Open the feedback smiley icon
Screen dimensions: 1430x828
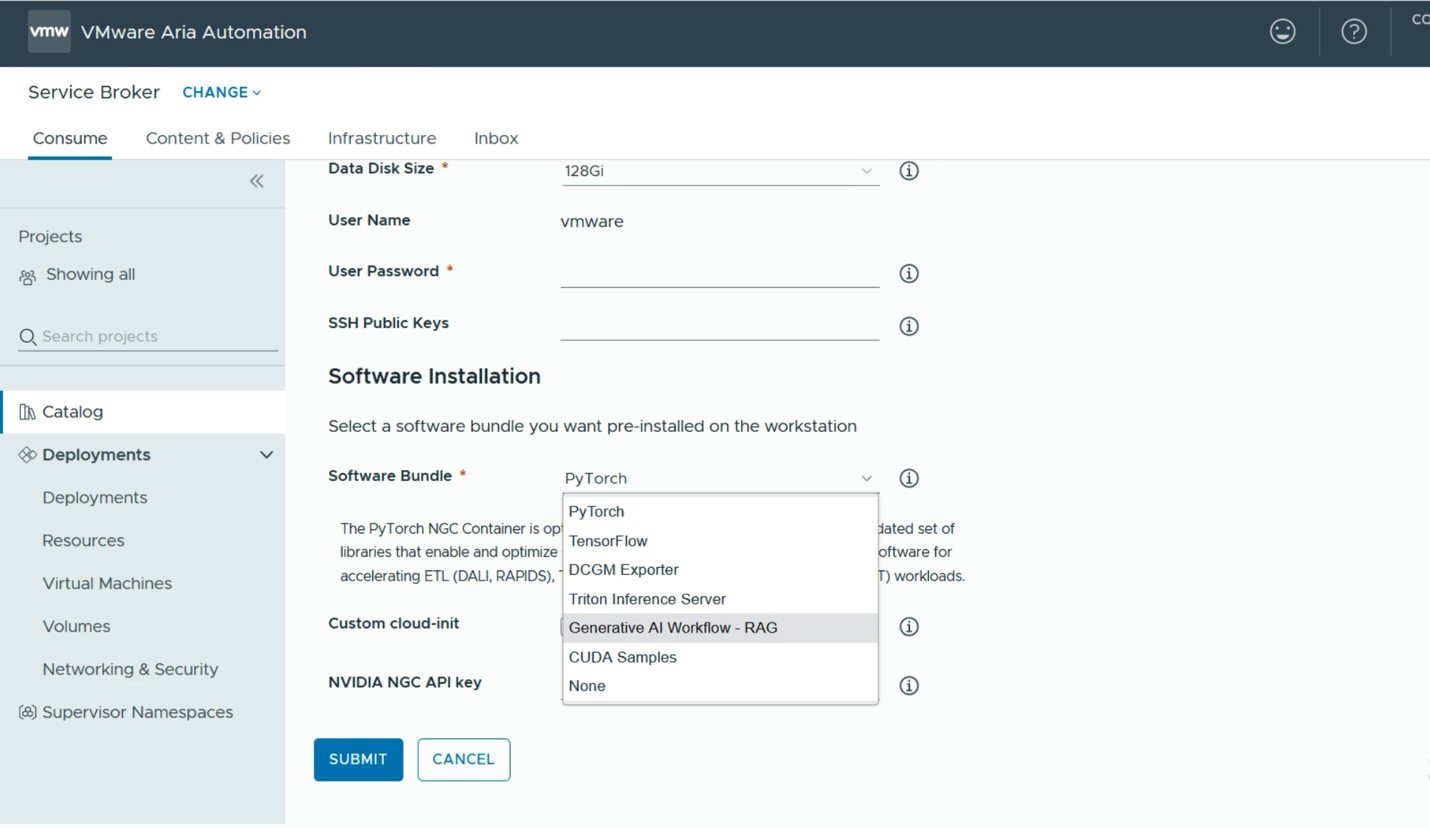pyautogui.click(x=1282, y=32)
